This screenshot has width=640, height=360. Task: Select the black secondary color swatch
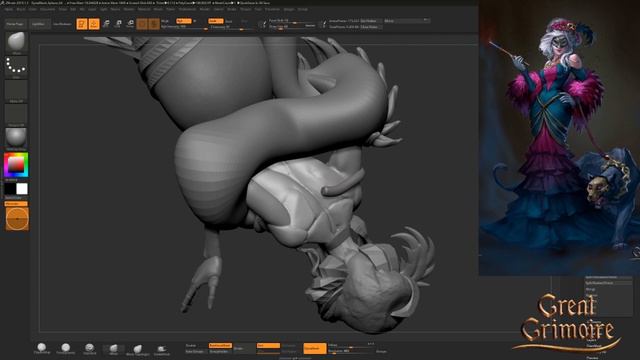[10, 189]
